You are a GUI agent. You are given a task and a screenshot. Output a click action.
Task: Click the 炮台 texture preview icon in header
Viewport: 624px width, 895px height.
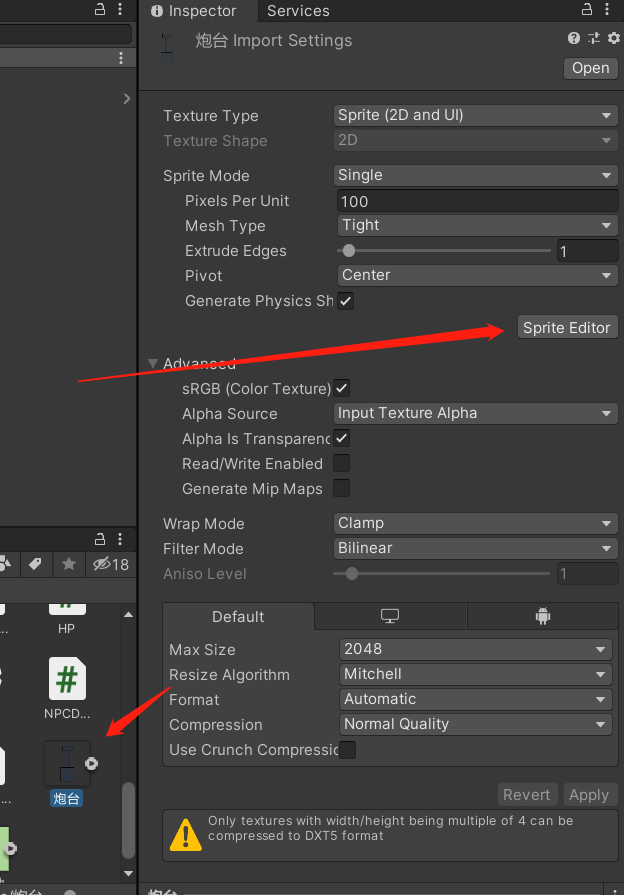point(167,49)
